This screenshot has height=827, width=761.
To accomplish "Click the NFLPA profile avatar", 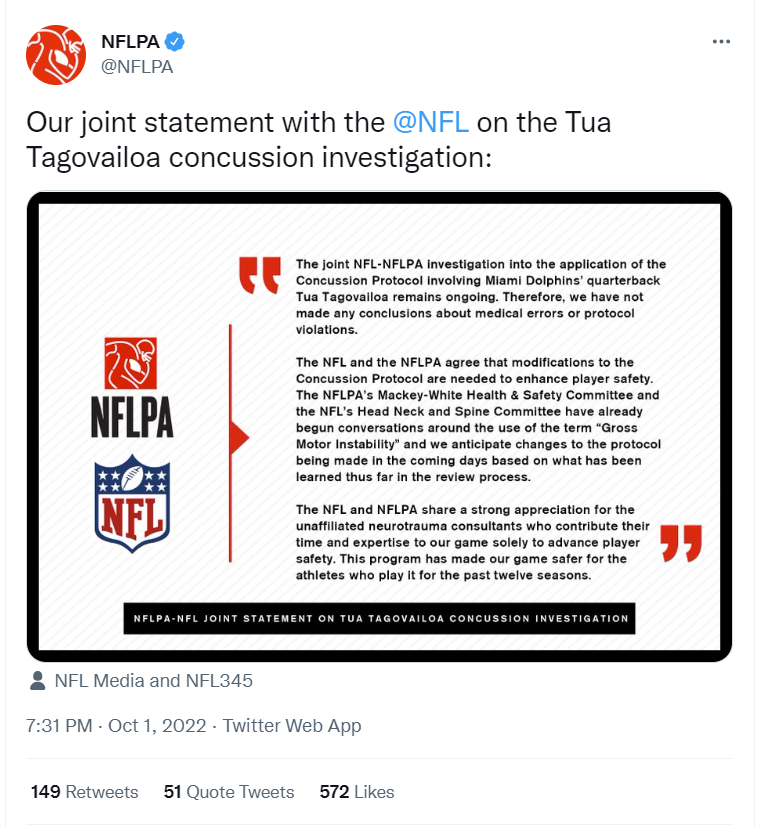I will (x=56, y=54).
